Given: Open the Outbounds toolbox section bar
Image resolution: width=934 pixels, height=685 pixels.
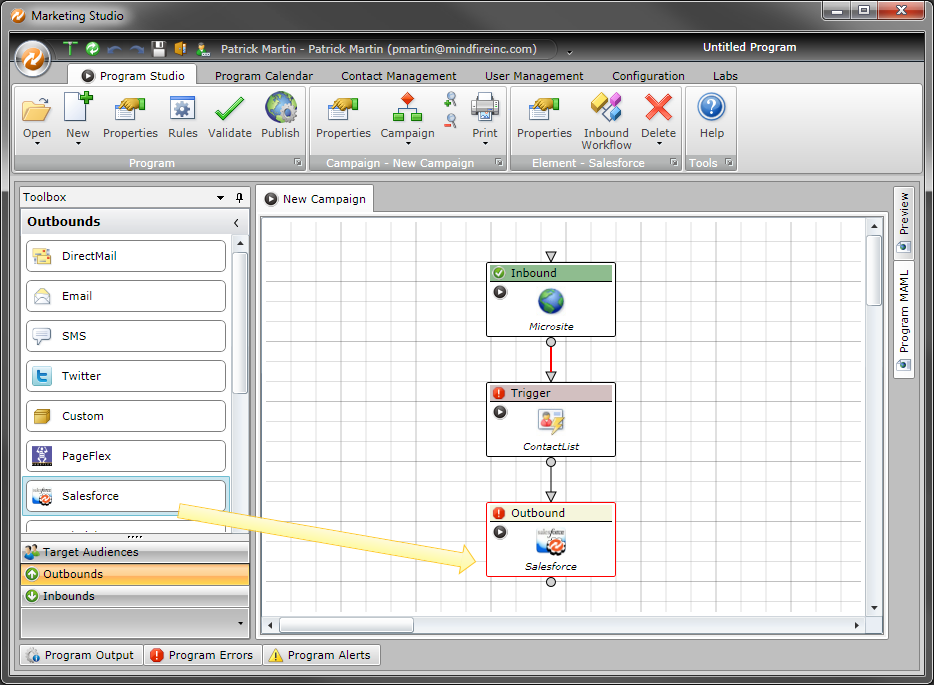Looking at the screenshot, I should (135, 574).
